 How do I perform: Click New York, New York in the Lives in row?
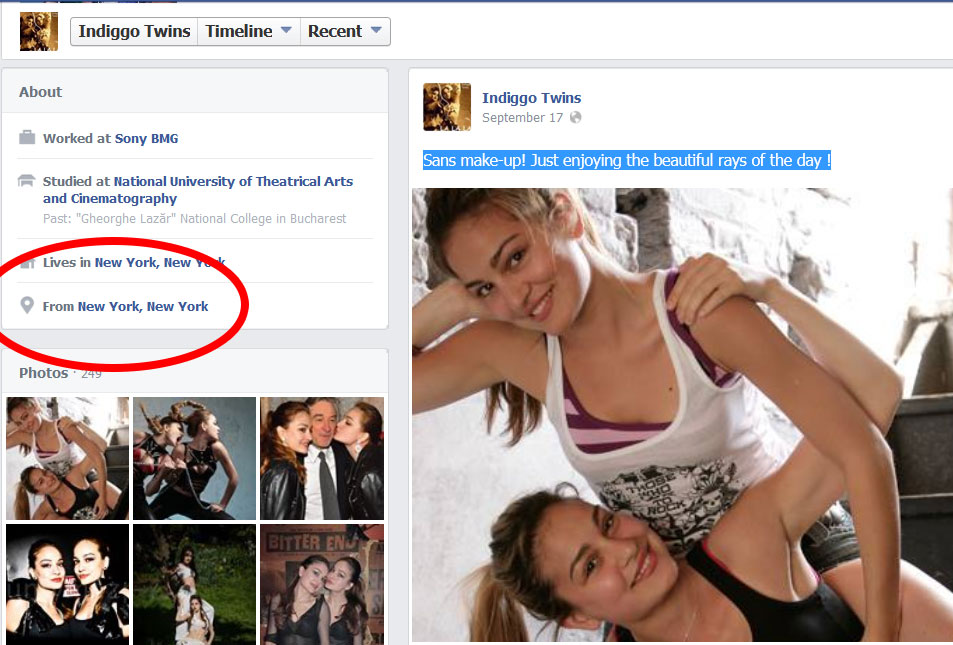(x=160, y=263)
